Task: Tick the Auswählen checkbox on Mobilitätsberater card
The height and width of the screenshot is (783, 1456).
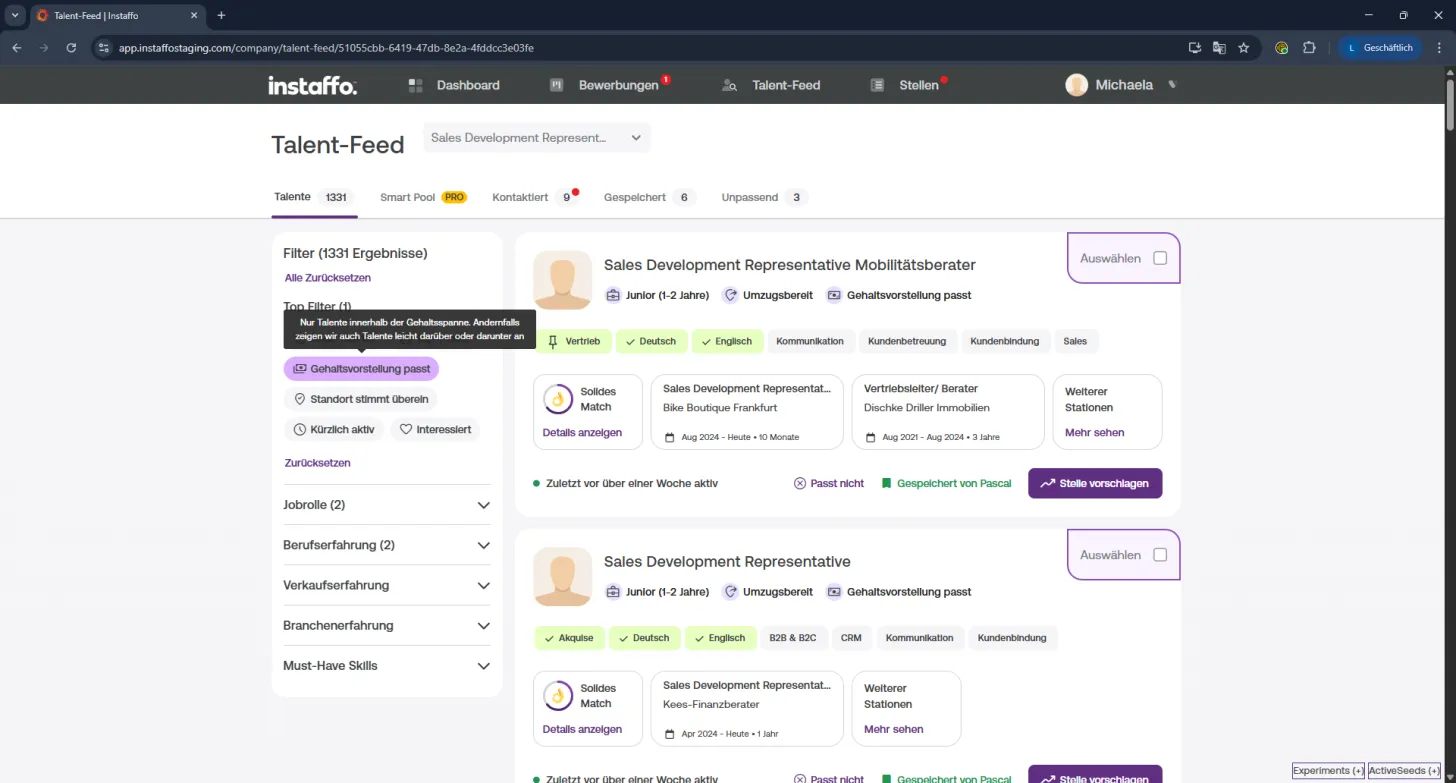Action: click(1160, 258)
